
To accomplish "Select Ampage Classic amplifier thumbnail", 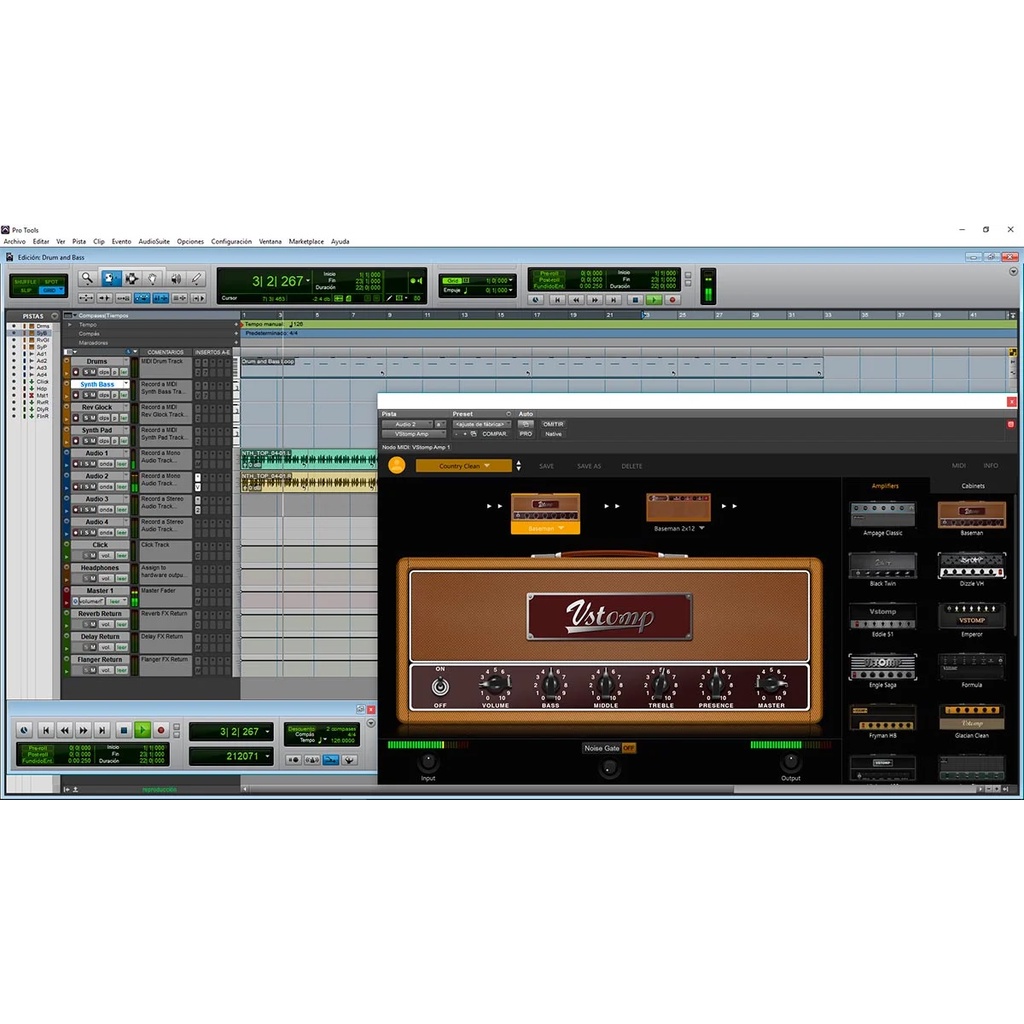I will tap(882, 515).
